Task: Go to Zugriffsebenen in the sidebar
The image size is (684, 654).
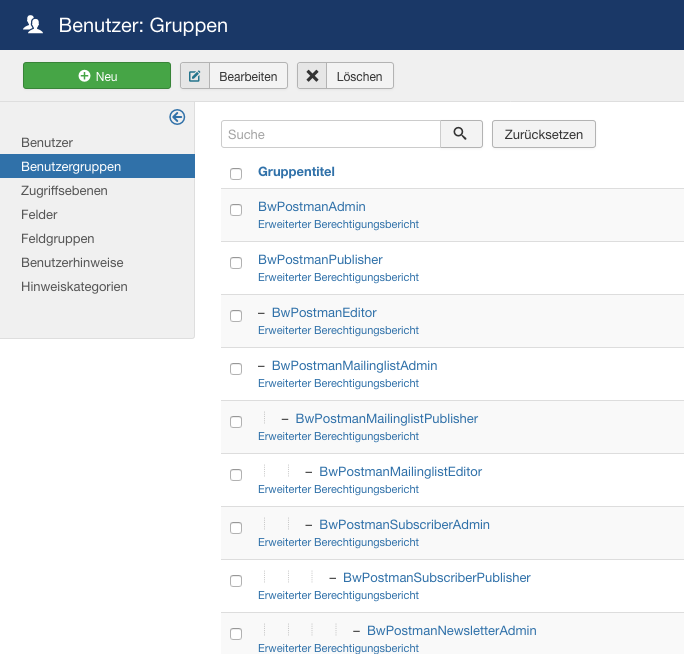Action: coord(64,190)
